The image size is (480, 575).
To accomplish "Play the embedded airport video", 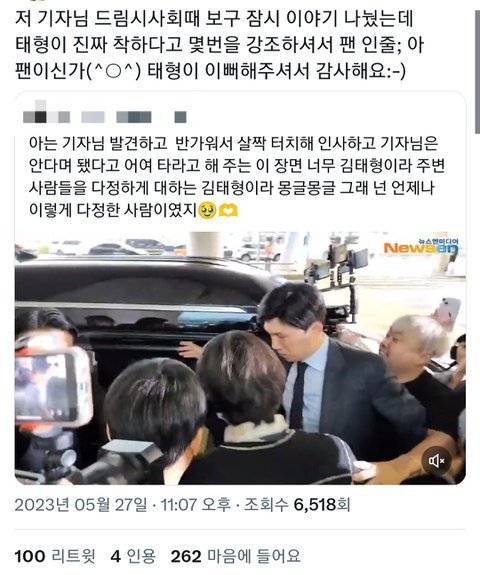I will click(240, 358).
